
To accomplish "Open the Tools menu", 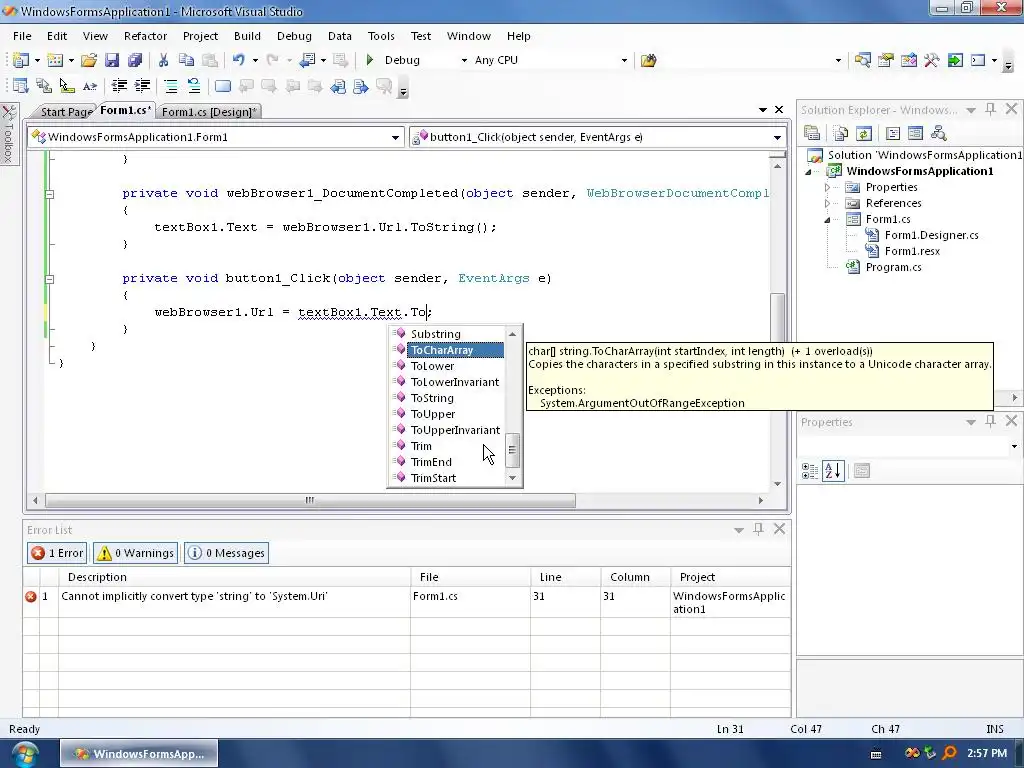I will (381, 36).
